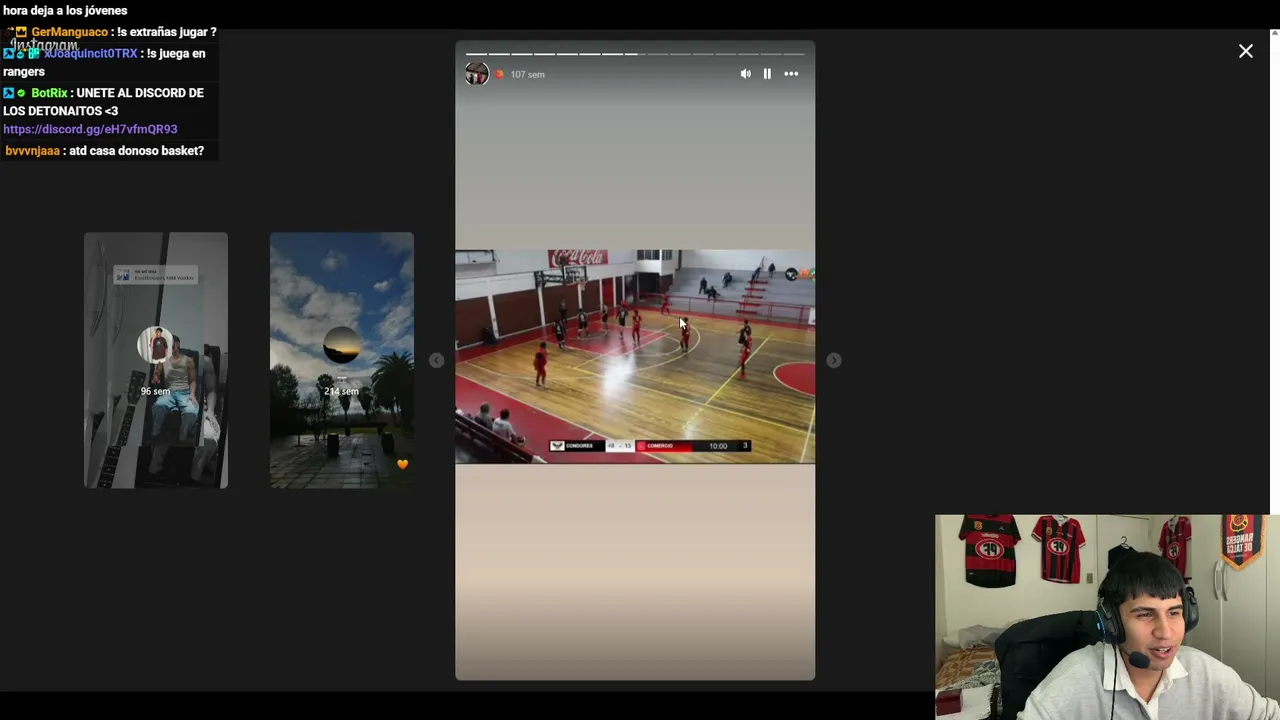
Task: Mute the story audio with speaker icon
Action: click(x=745, y=74)
